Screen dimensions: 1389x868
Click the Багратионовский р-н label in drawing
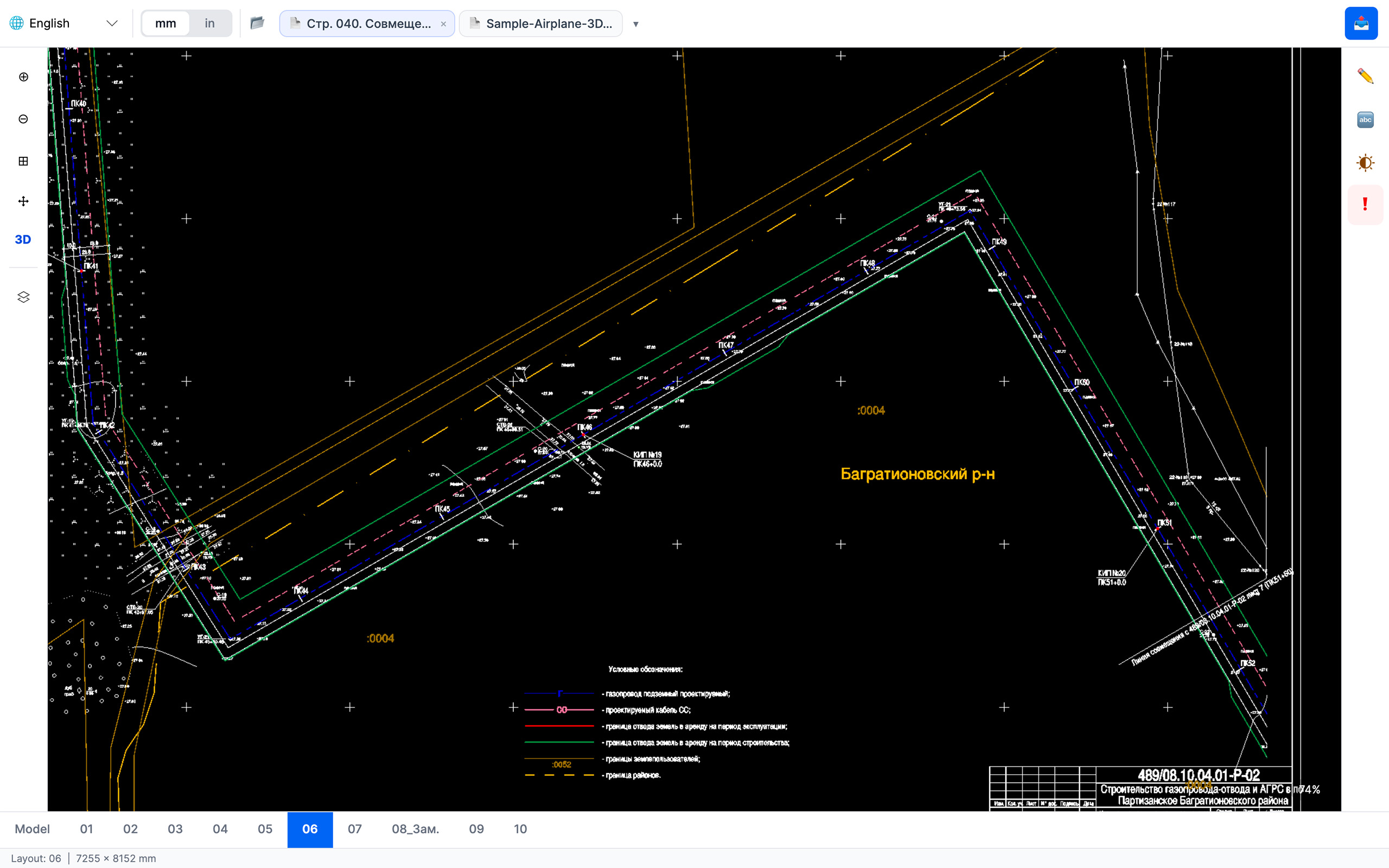coord(917,474)
